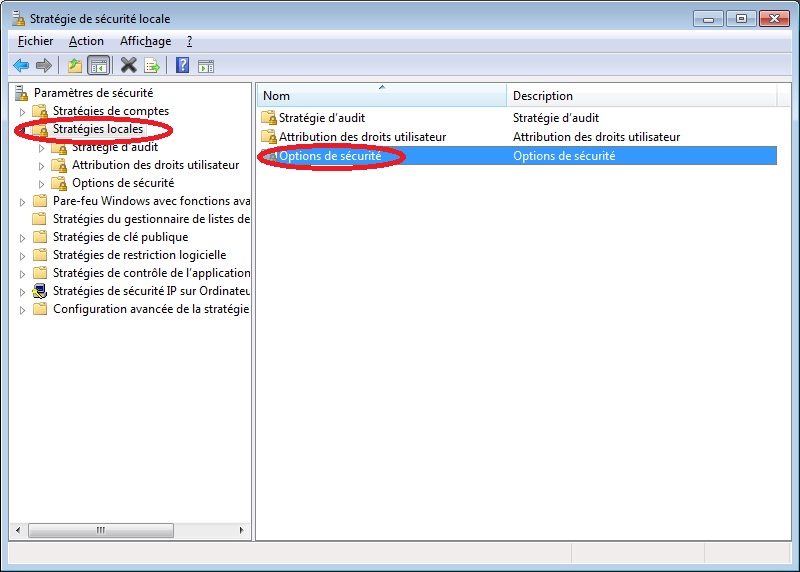Expand Stratégies de restriction logicielle node
The width and height of the screenshot is (800, 572).
tap(22, 256)
